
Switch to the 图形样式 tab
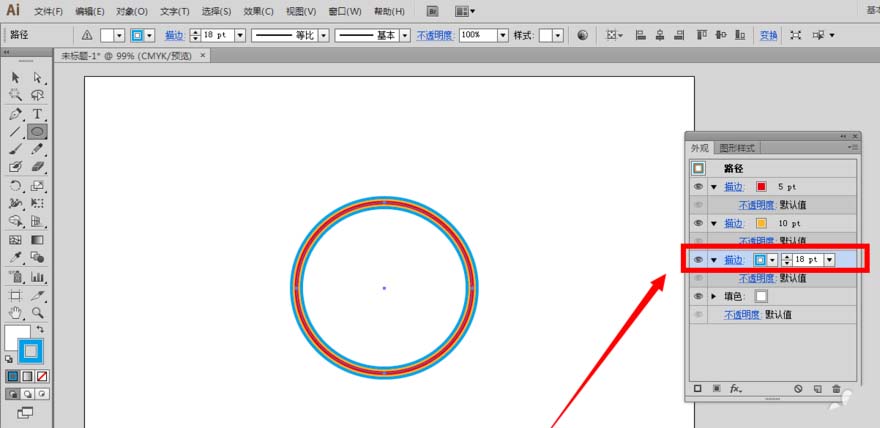[x=737, y=148]
